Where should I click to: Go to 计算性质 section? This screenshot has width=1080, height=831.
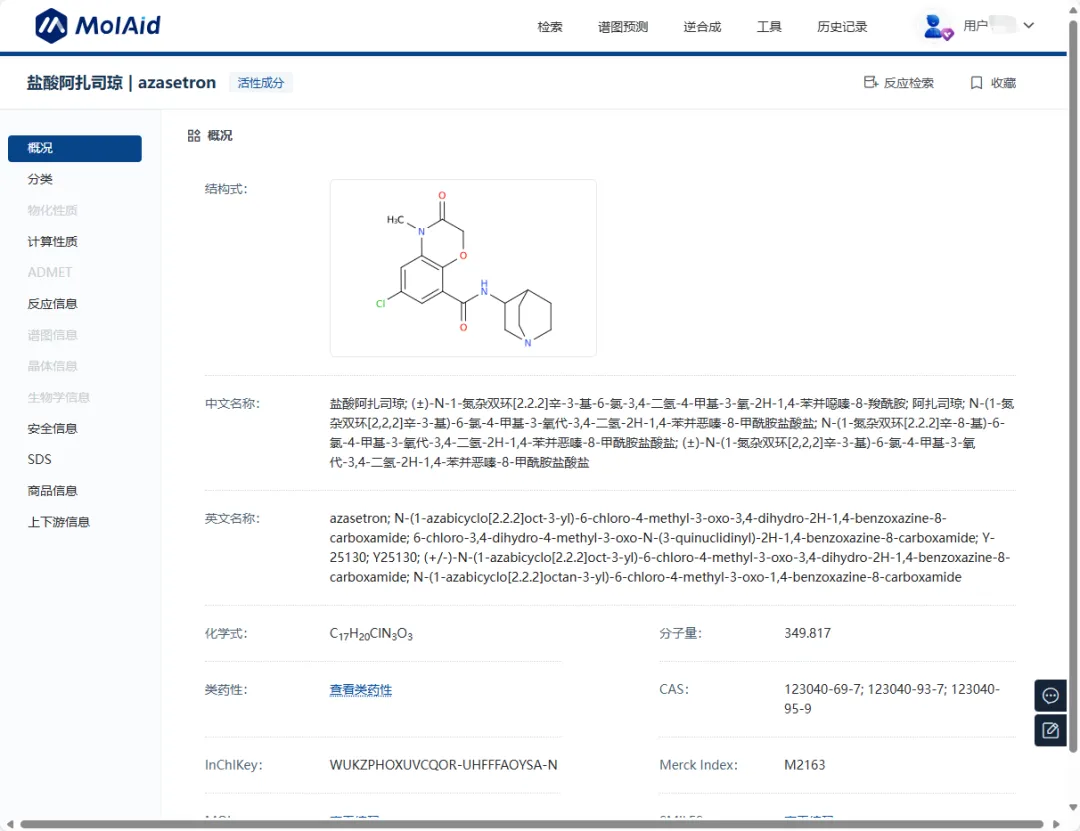tap(52, 241)
